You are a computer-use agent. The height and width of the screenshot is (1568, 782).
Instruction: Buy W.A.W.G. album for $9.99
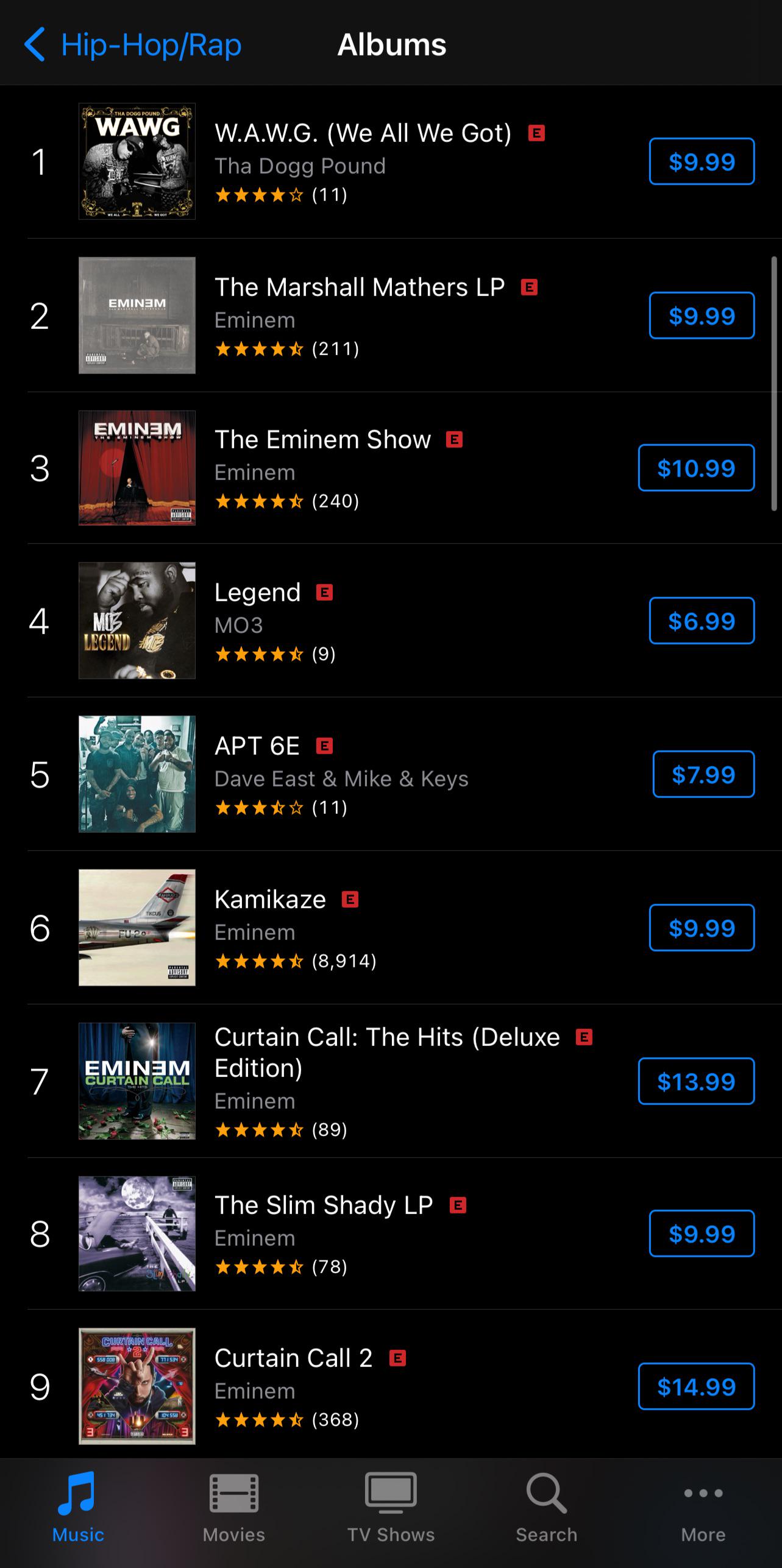tap(702, 161)
